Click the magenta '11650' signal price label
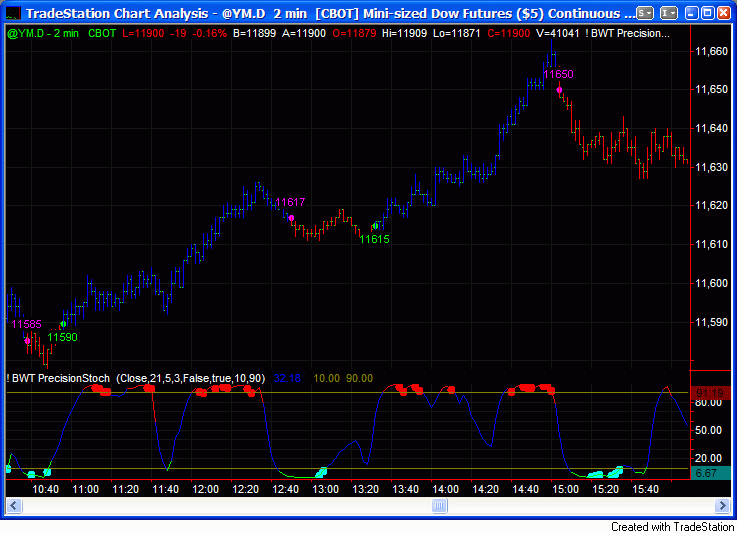Viewport: 737px width, 533px height. point(558,74)
